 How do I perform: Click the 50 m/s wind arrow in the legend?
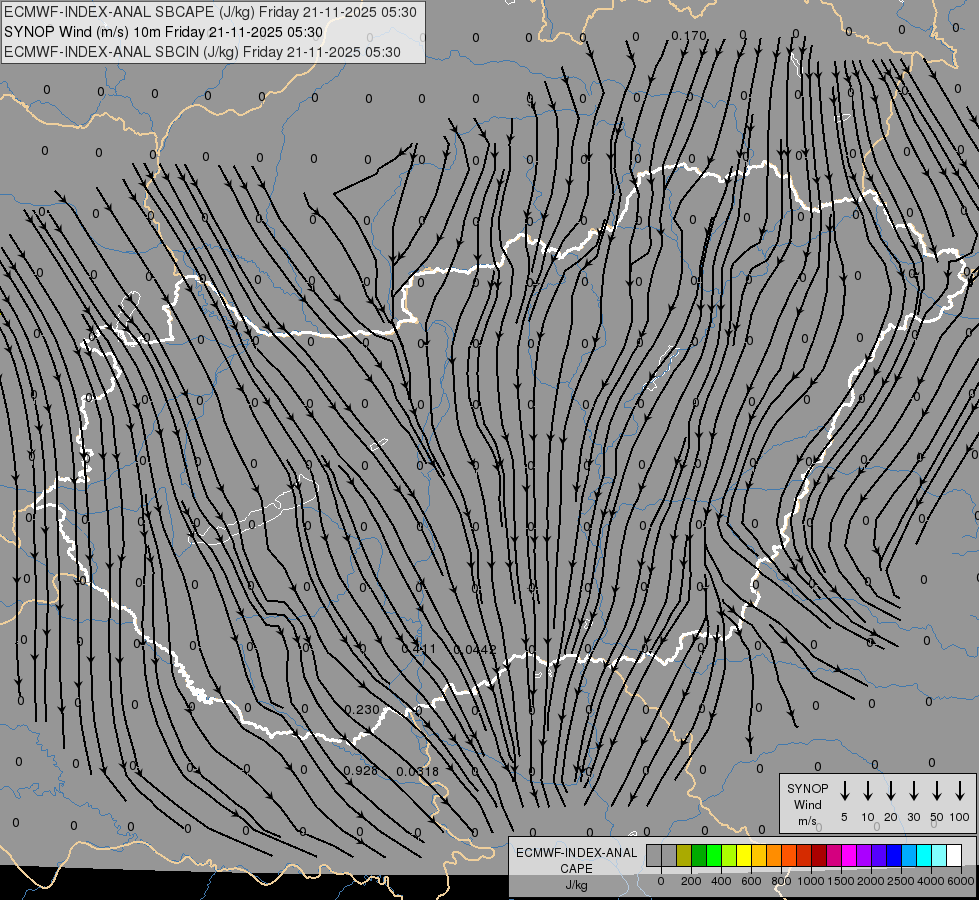937,791
